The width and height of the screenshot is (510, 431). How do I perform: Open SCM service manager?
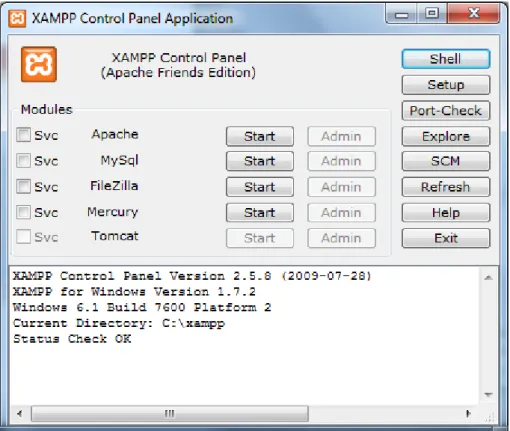tap(446, 161)
